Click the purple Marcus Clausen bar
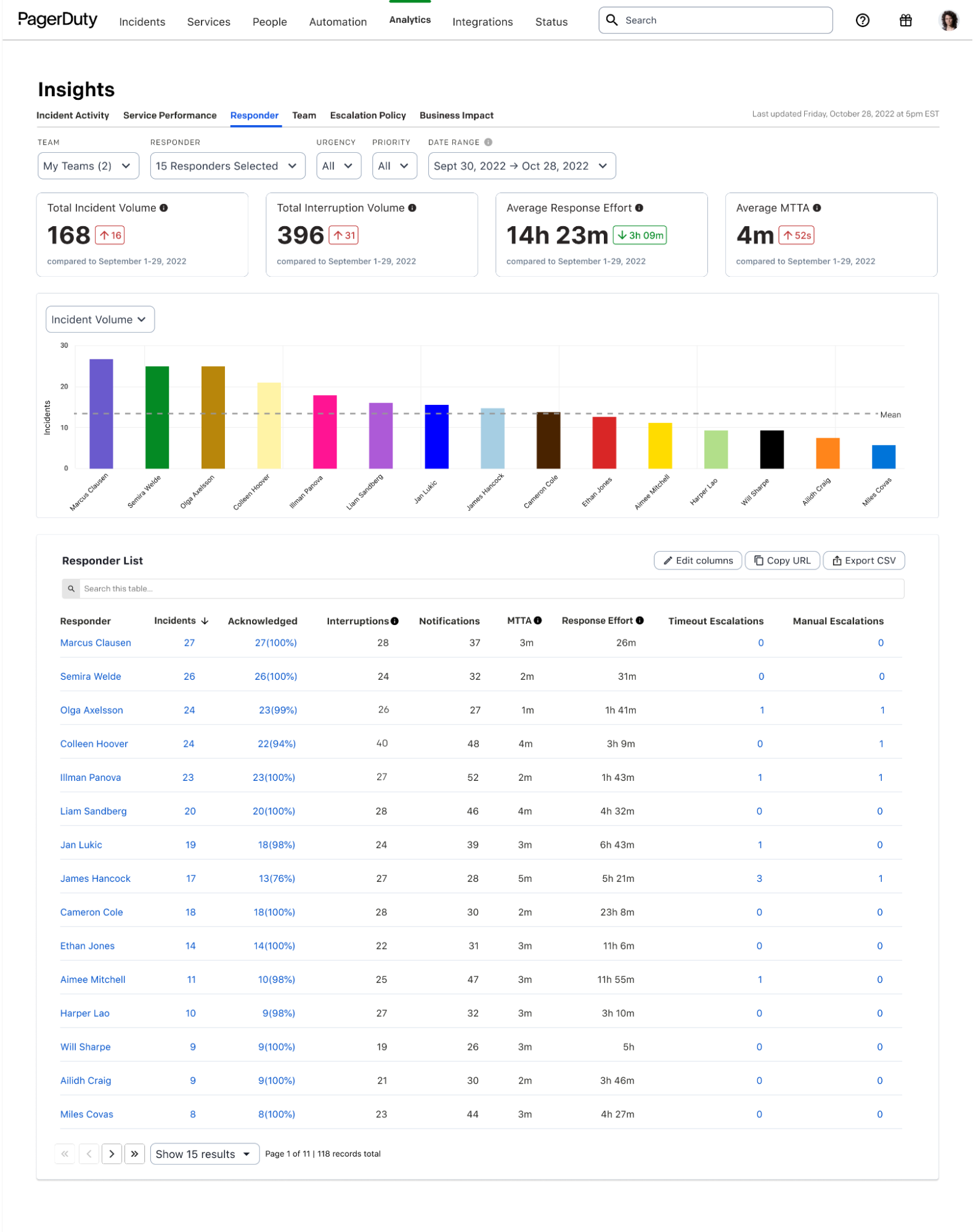 pos(101,414)
